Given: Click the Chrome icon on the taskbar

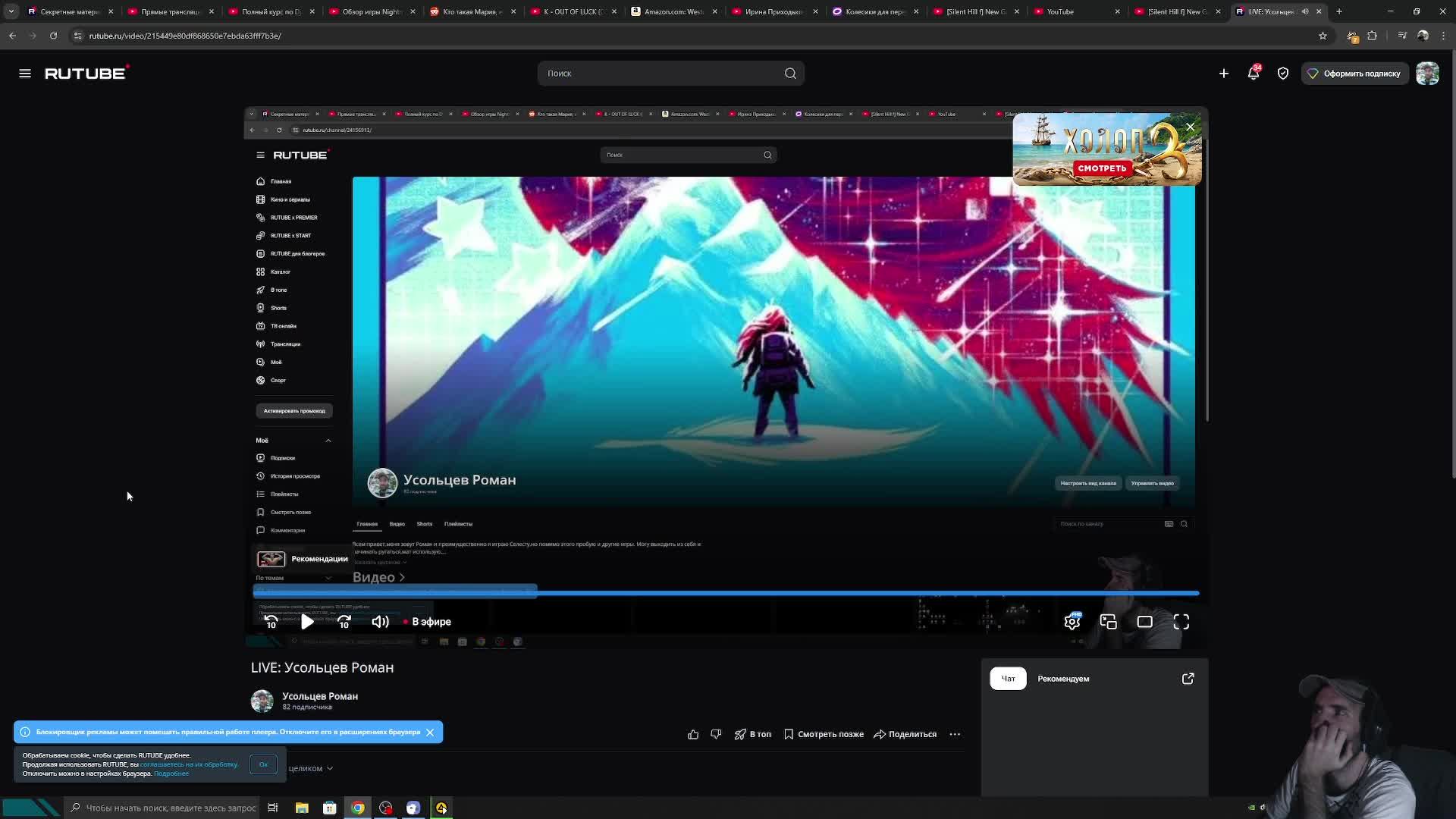Looking at the screenshot, I should (358, 808).
